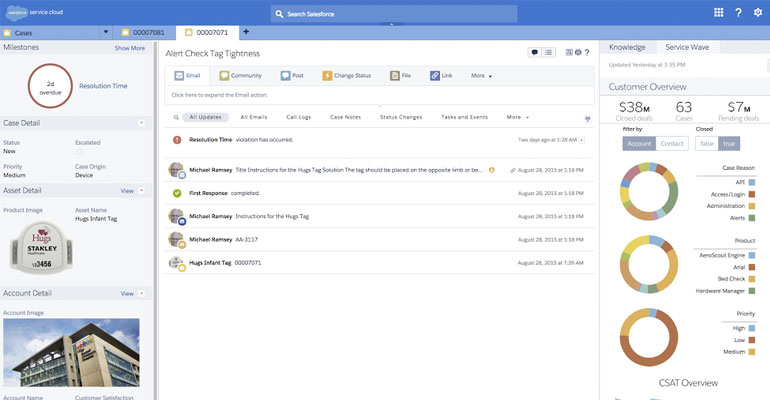Click the Alerts legend color swatch
The height and width of the screenshot is (400, 770).
(x=751, y=218)
